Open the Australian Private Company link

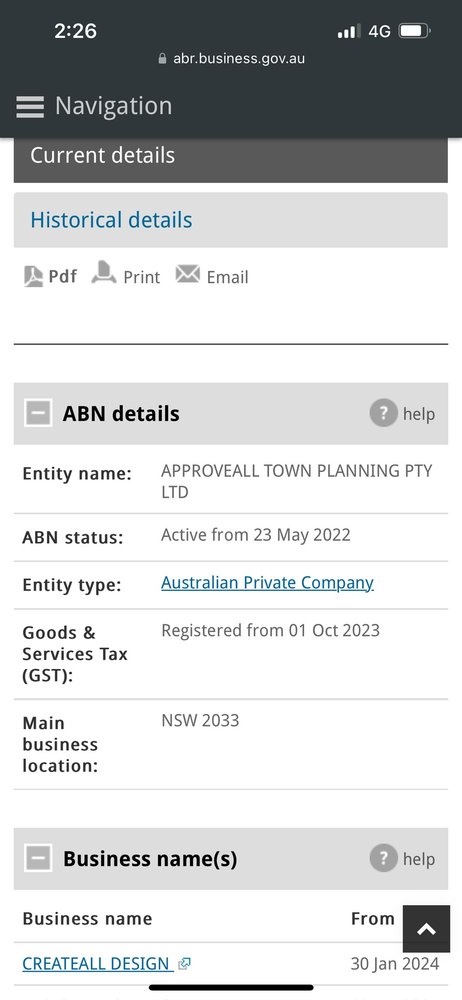tap(267, 583)
